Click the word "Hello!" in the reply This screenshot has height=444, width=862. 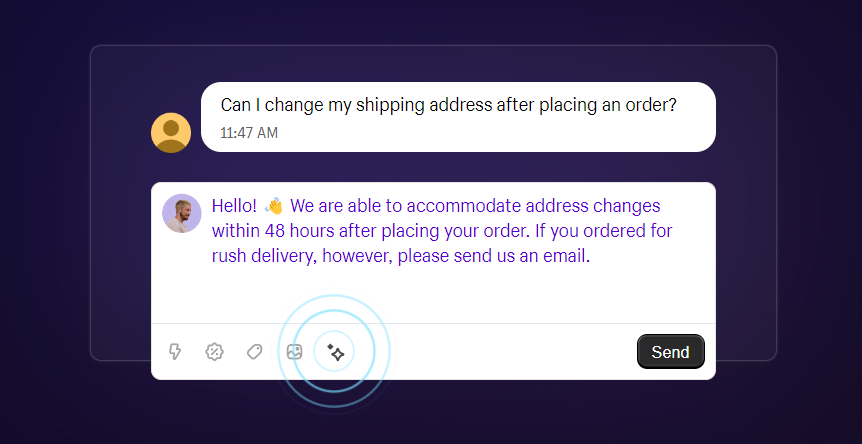pos(234,206)
